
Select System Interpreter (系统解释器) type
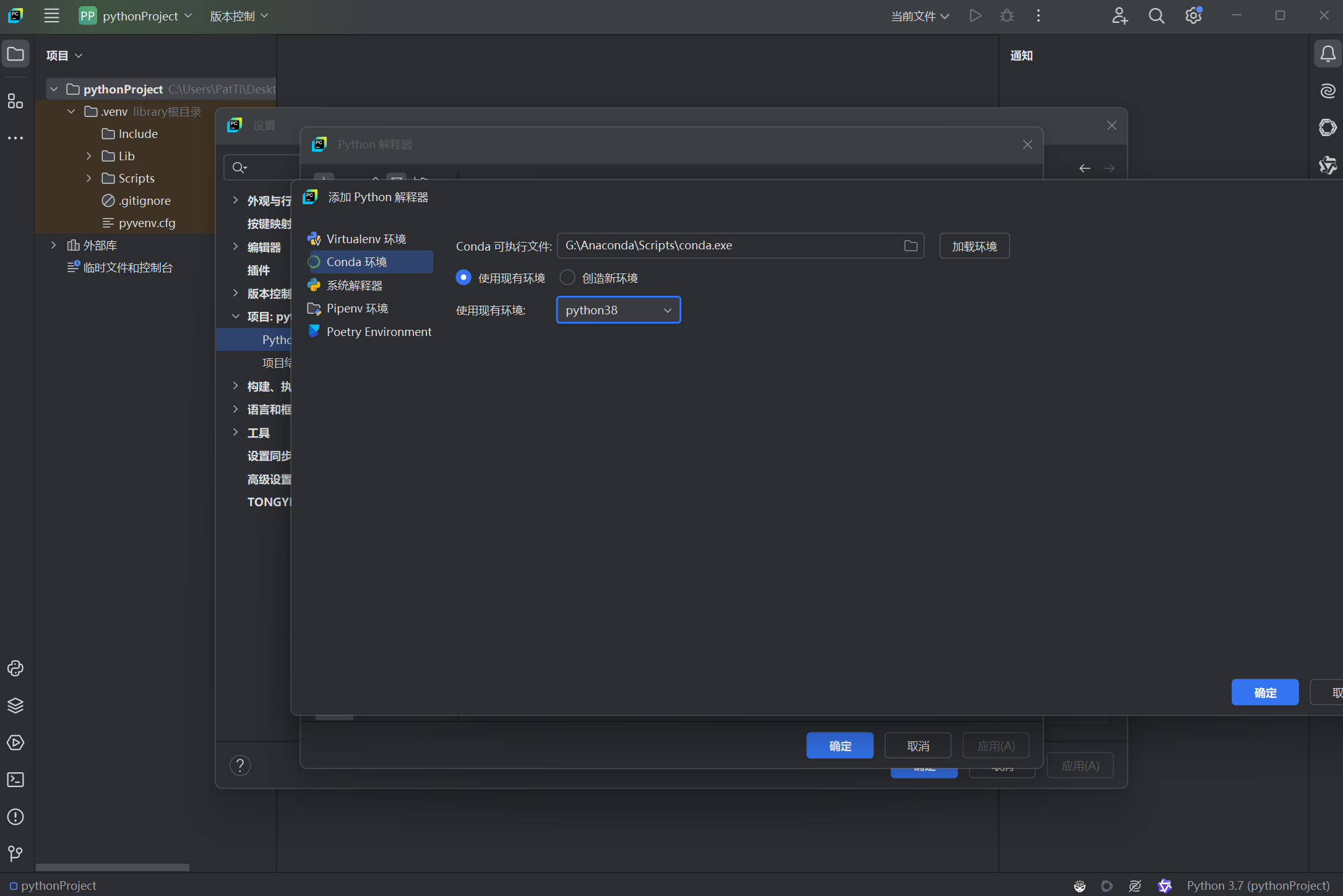370,285
